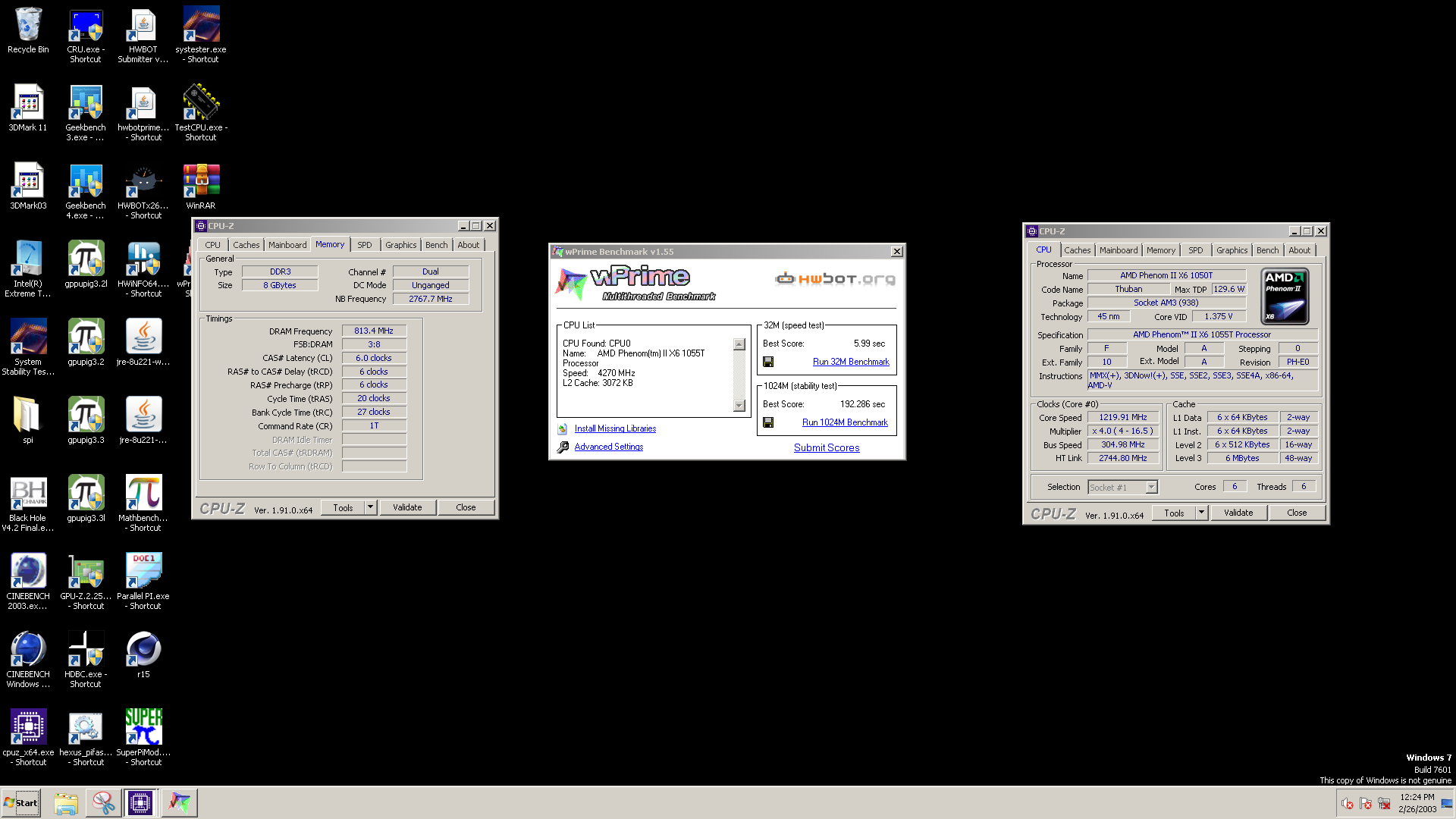Launch Mathbench shortcut icon
This screenshot has width=1456, height=819.
pos(143,504)
